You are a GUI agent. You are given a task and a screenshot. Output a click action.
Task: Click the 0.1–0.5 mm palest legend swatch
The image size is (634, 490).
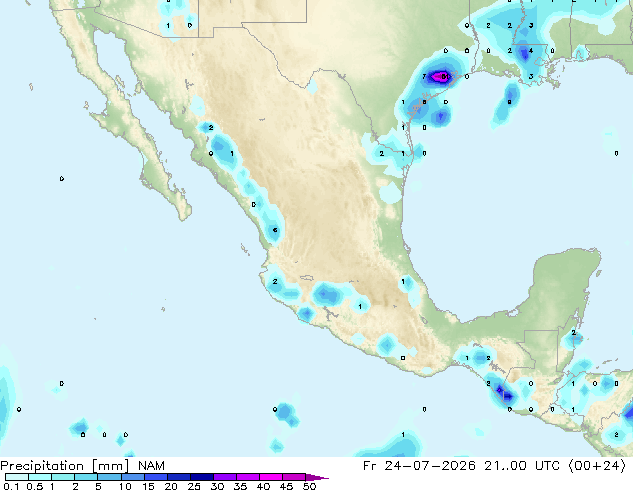[17, 477]
